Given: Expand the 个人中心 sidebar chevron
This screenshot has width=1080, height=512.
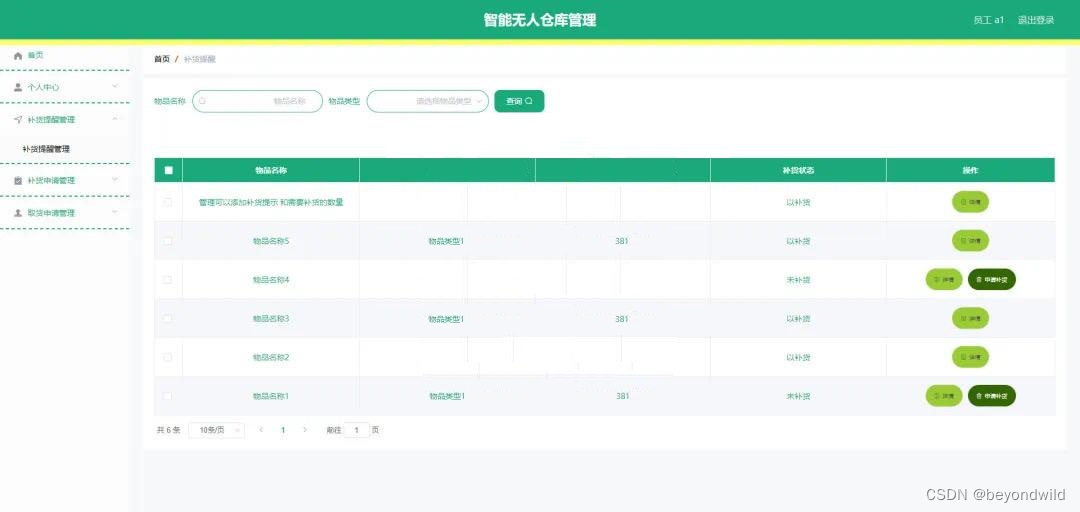Looking at the screenshot, I should pos(115,86).
